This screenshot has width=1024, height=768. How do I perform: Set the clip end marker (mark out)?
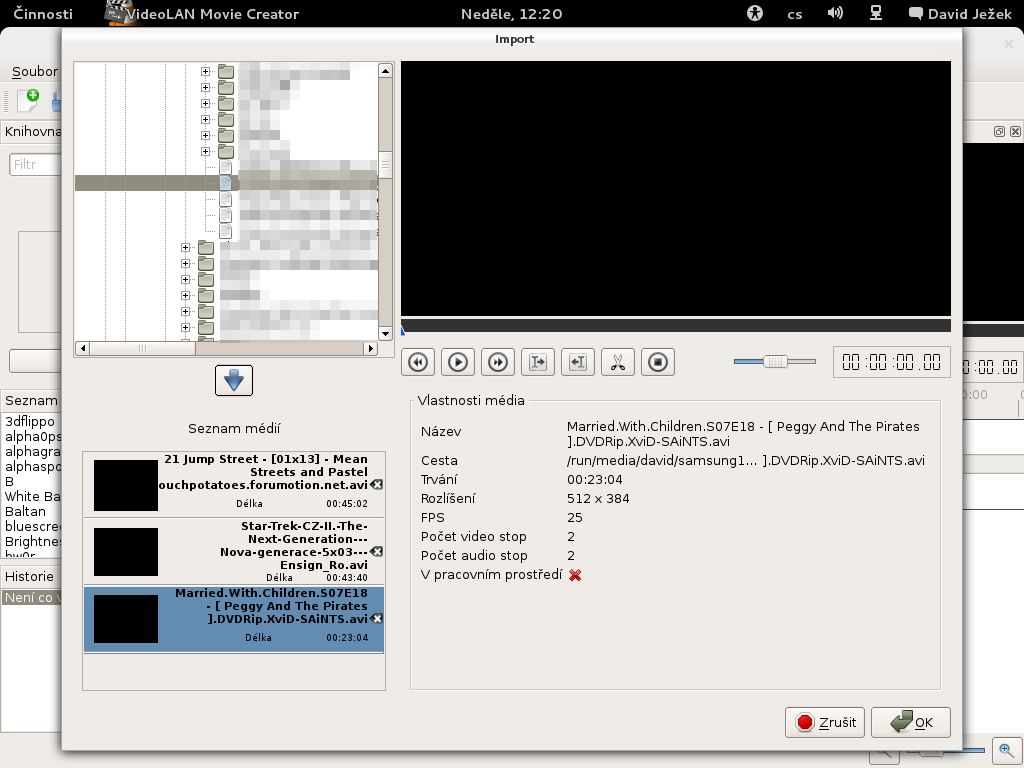pos(578,362)
